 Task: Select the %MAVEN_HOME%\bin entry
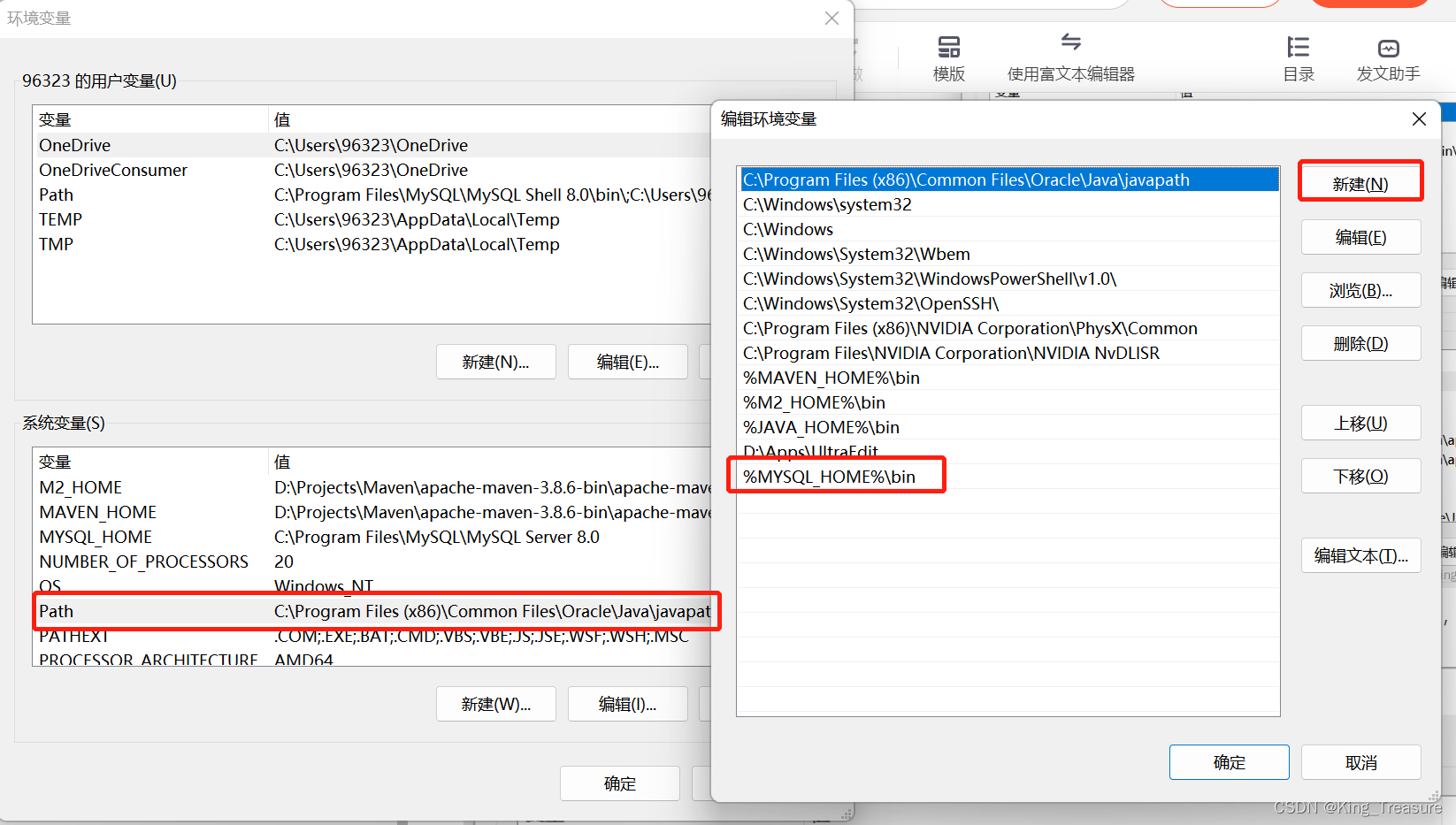point(1008,378)
